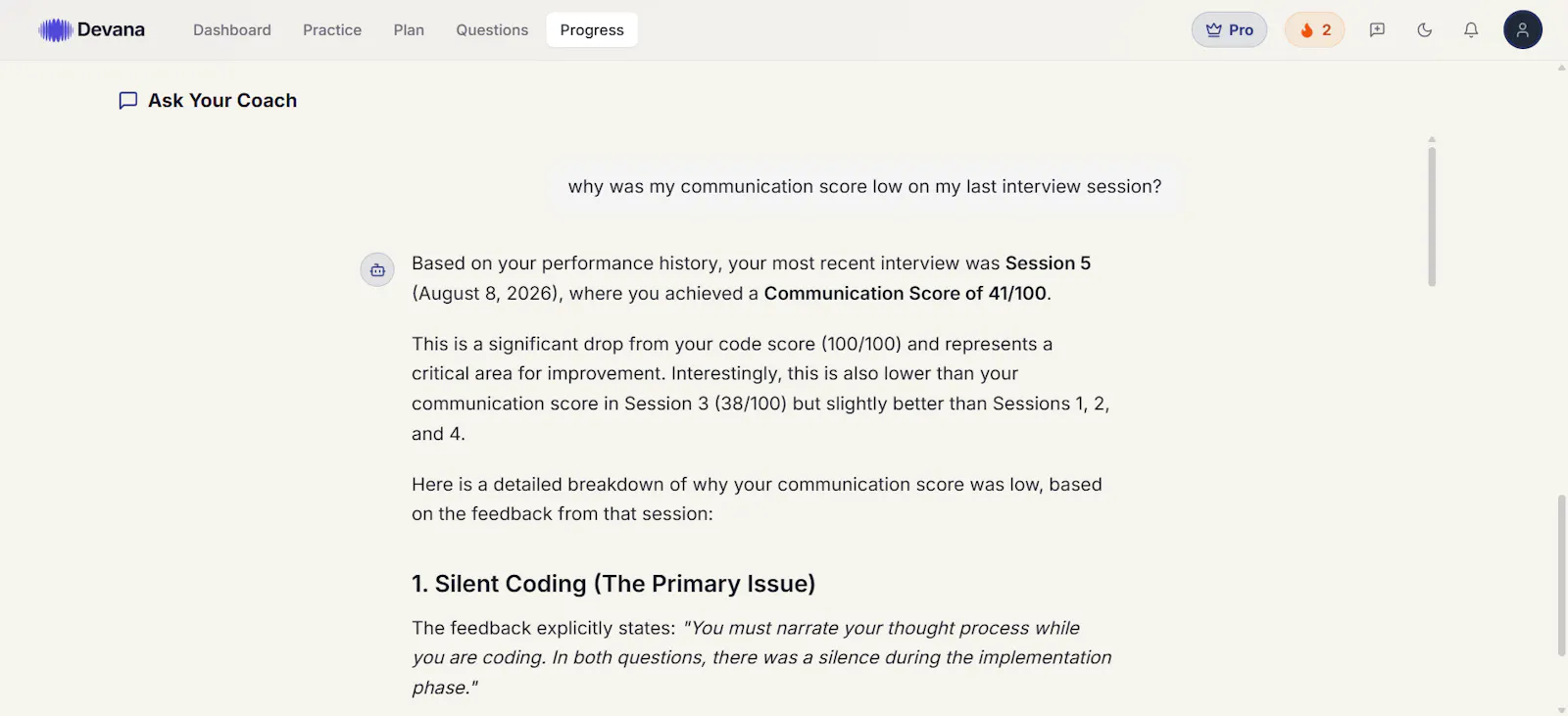Click the coach robot avatar icon
This screenshot has width=1568, height=716.
377,270
